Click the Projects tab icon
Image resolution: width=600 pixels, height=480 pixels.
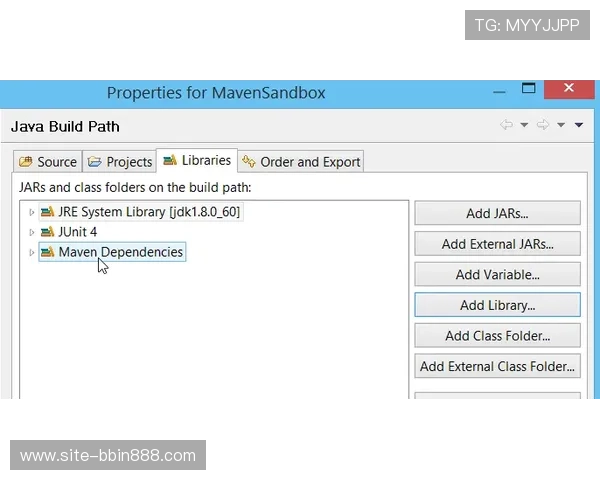[94, 162]
